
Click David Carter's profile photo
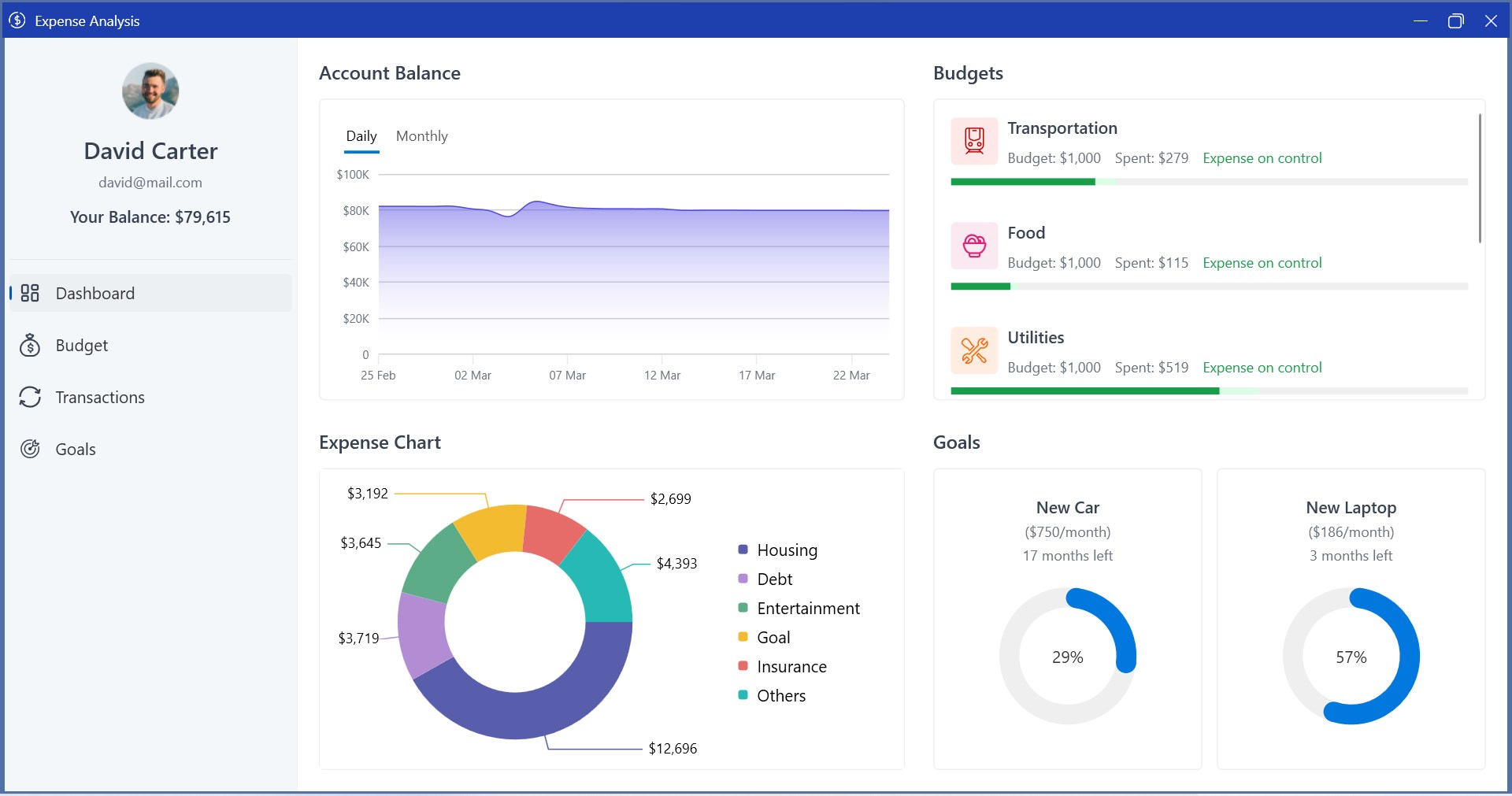click(x=150, y=91)
